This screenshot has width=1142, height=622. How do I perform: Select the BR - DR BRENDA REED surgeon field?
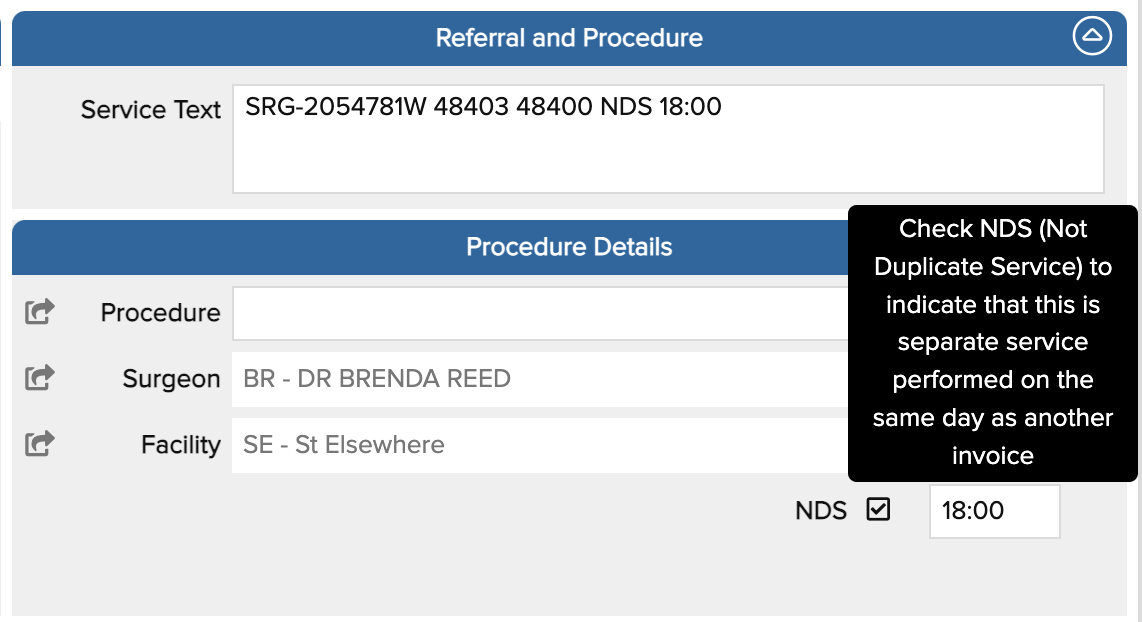coord(540,379)
